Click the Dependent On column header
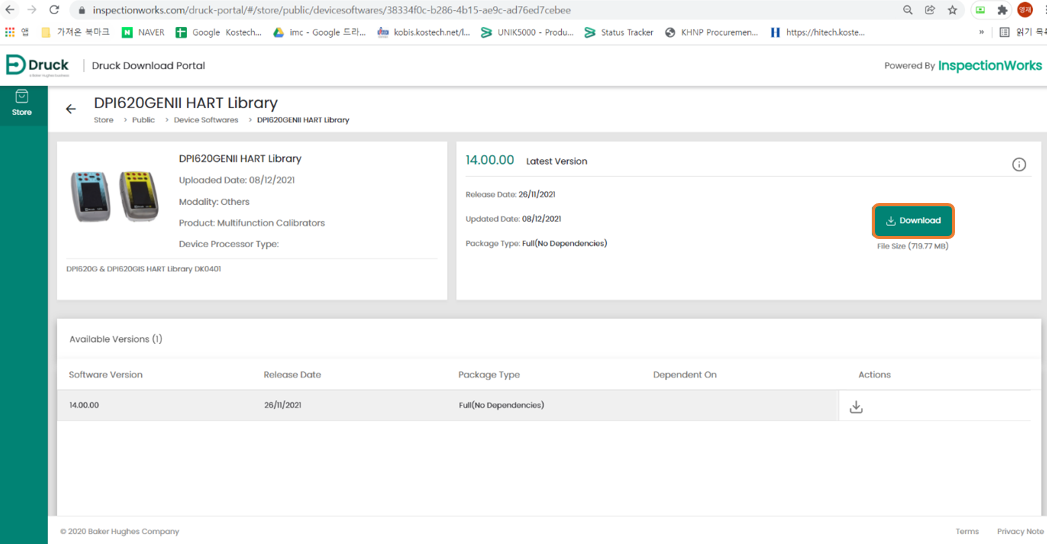1047x545 pixels. (684, 375)
